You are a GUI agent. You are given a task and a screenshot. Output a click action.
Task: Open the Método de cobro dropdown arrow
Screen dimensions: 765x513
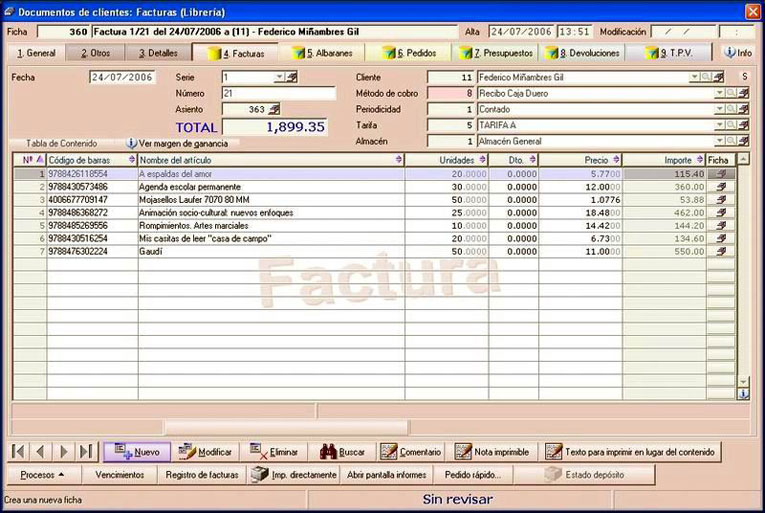719,93
